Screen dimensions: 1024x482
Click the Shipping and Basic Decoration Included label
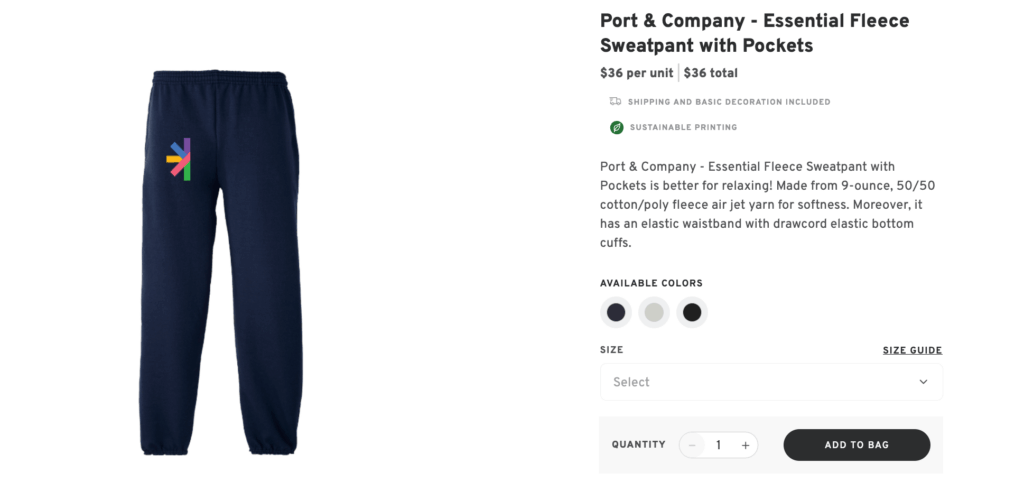point(729,102)
